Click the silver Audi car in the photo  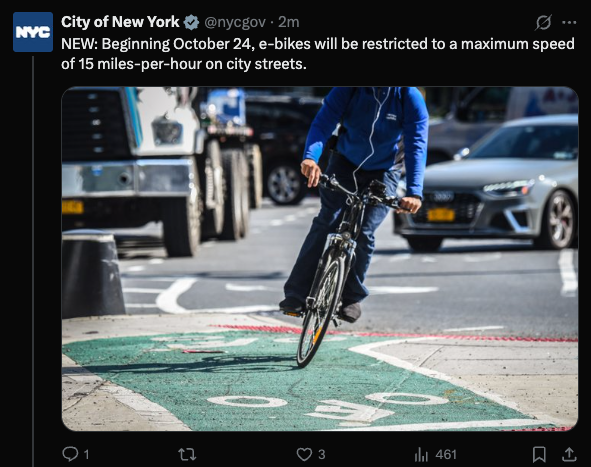(486, 183)
